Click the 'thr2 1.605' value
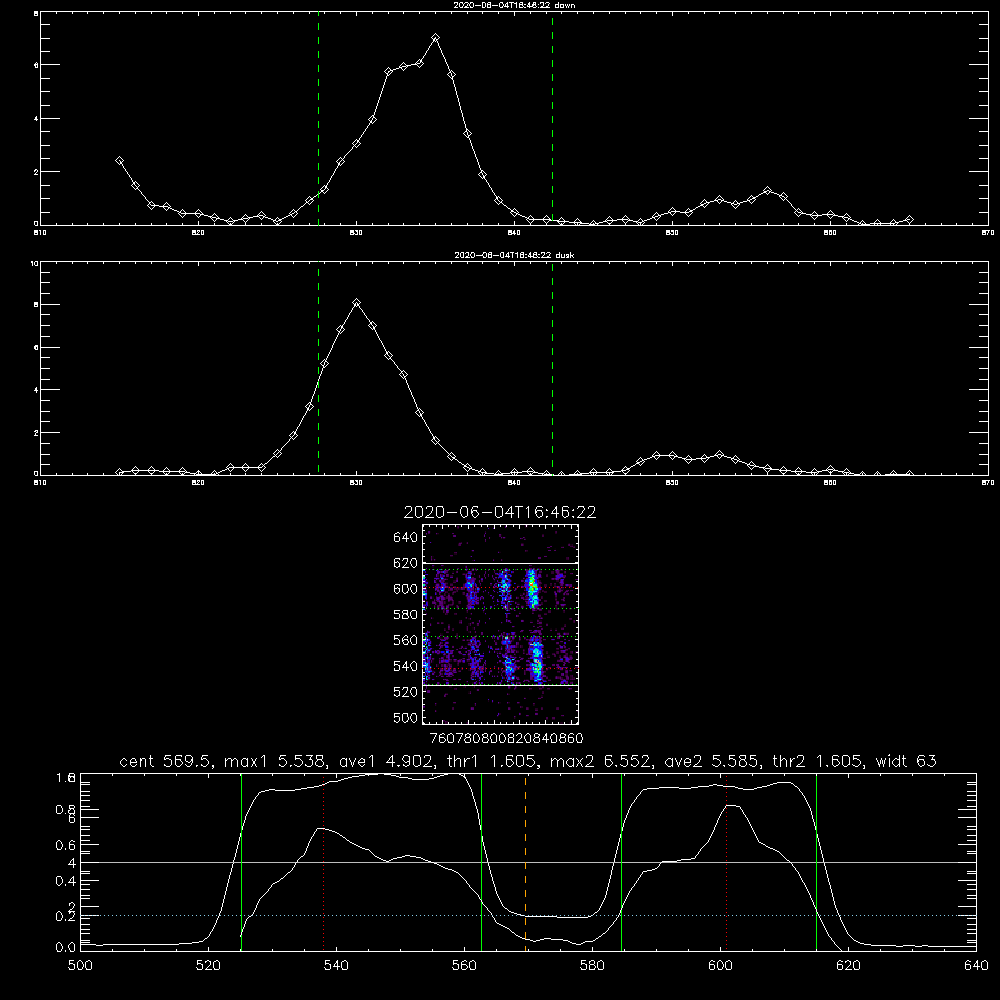 (818, 761)
